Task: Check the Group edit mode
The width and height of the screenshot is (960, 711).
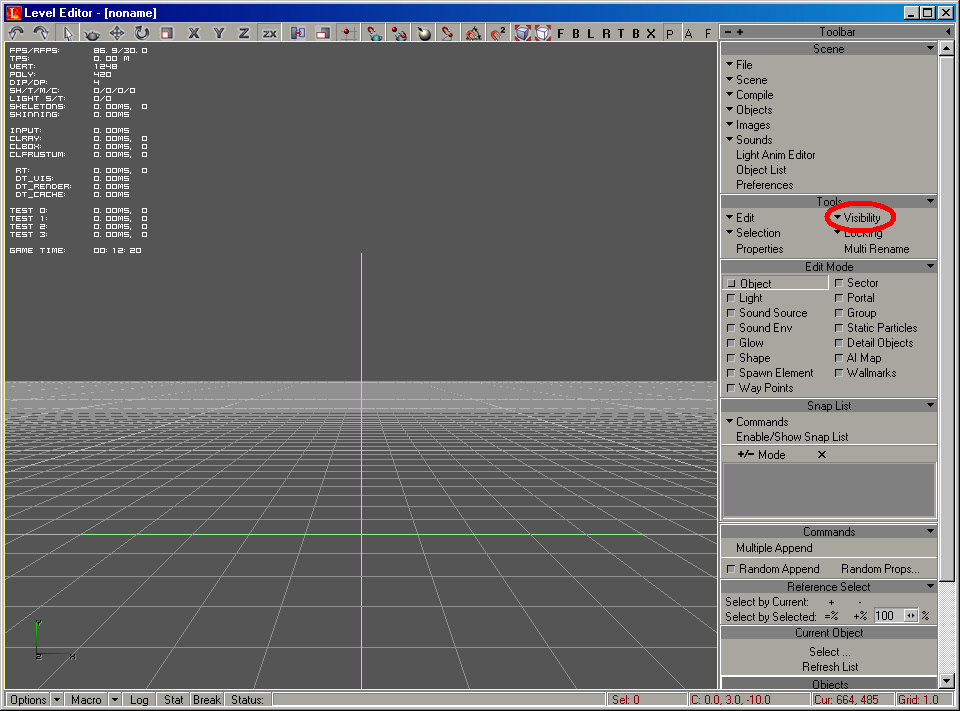Action: coord(839,313)
